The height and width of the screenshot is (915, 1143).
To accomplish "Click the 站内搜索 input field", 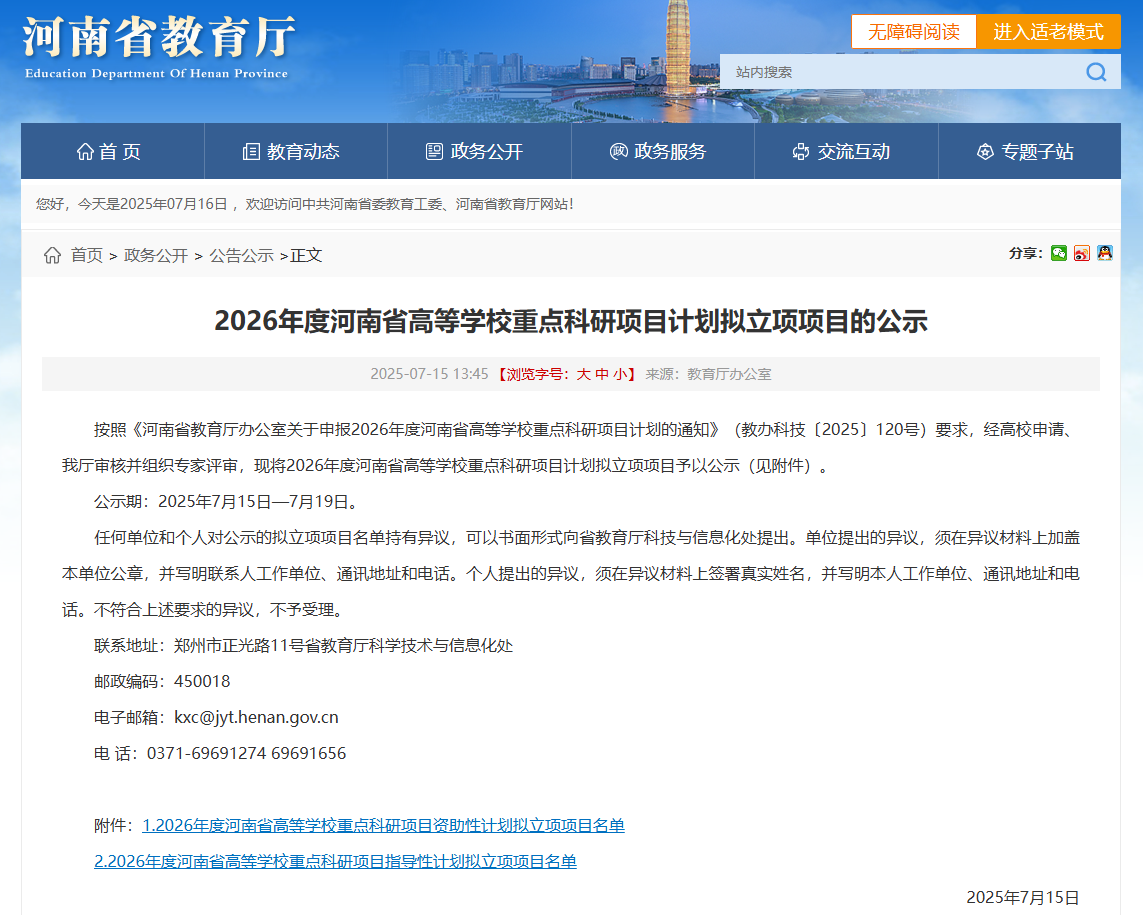I will tap(900, 72).
